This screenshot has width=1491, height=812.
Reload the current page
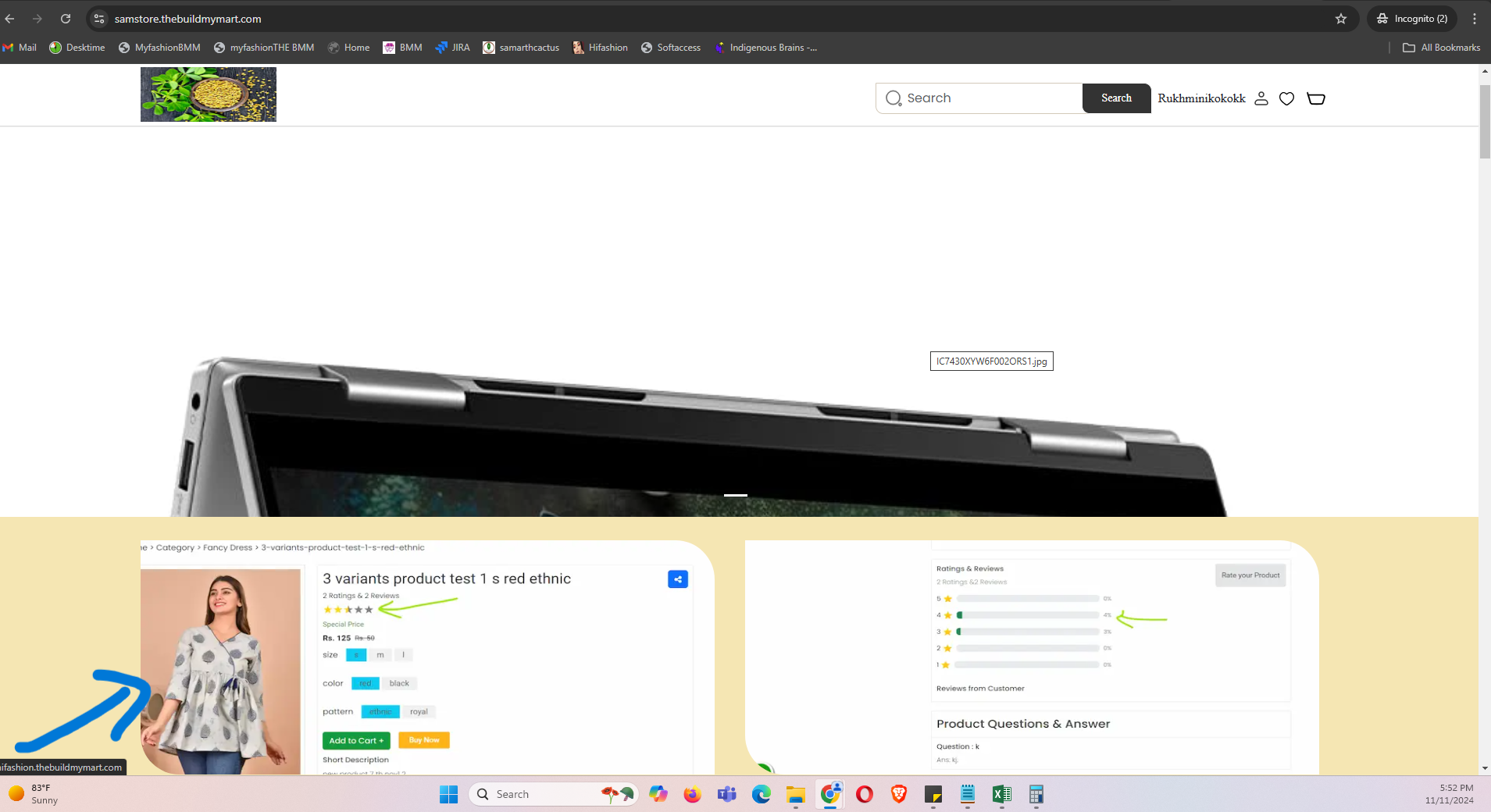[66, 19]
